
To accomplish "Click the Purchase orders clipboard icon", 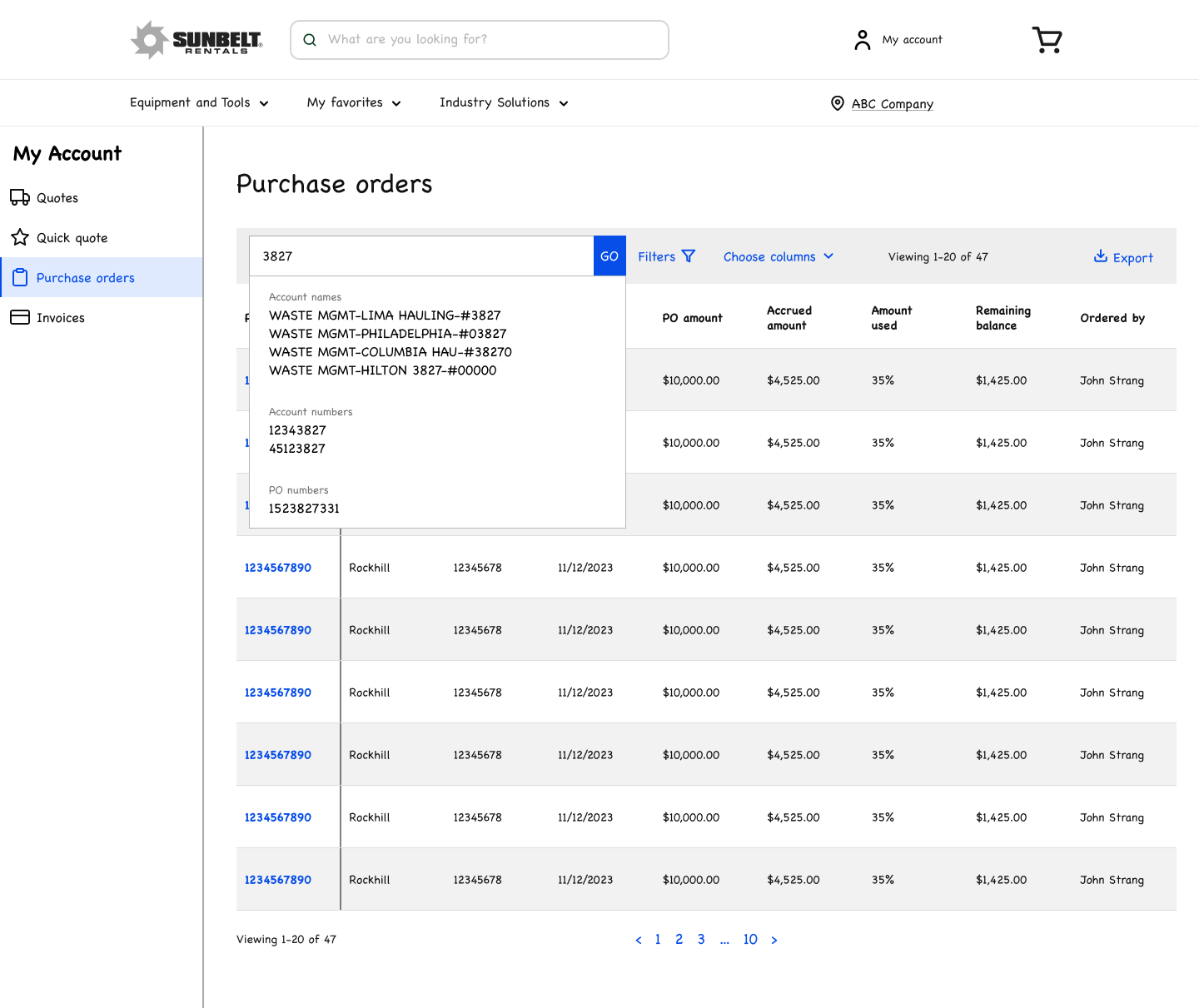I will (20, 277).
